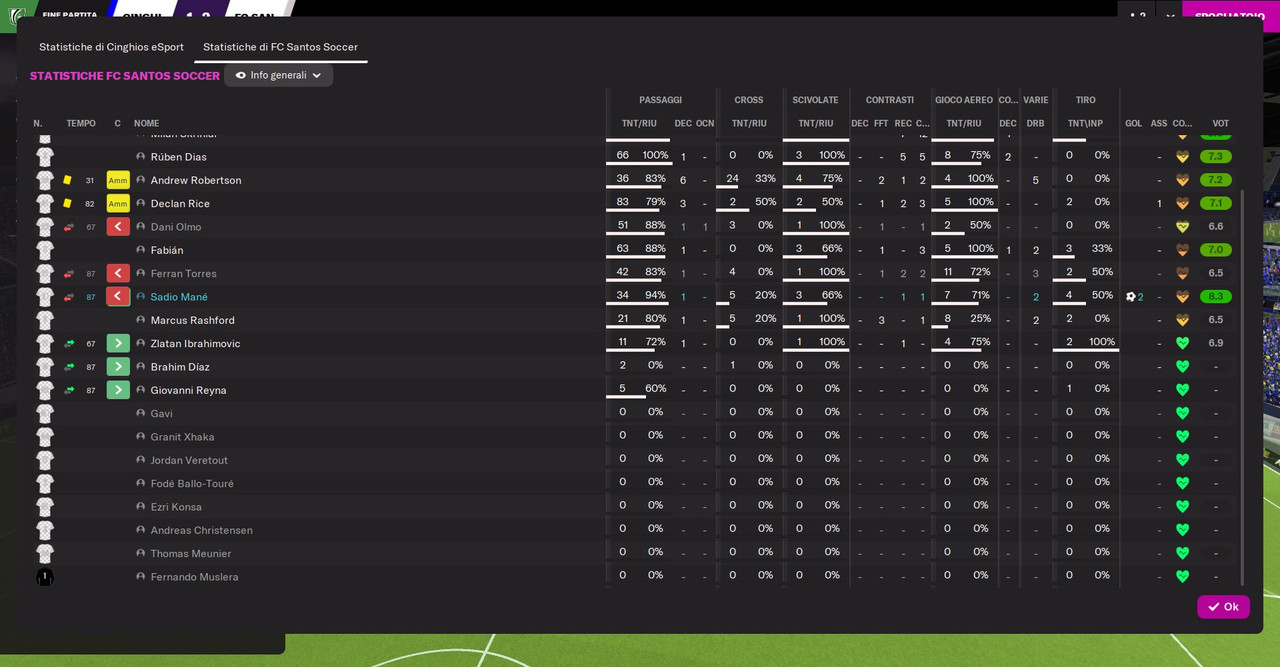The width and height of the screenshot is (1280, 667).
Task: Click the profile icon beside Rúben Dias
Action: pos(141,157)
